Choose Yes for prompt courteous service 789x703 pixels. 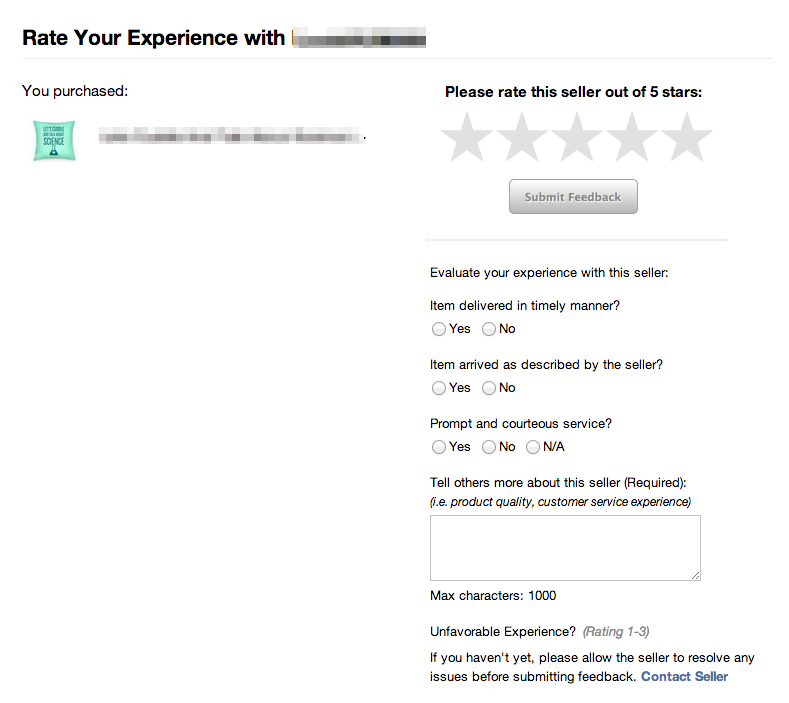click(x=439, y=447)
